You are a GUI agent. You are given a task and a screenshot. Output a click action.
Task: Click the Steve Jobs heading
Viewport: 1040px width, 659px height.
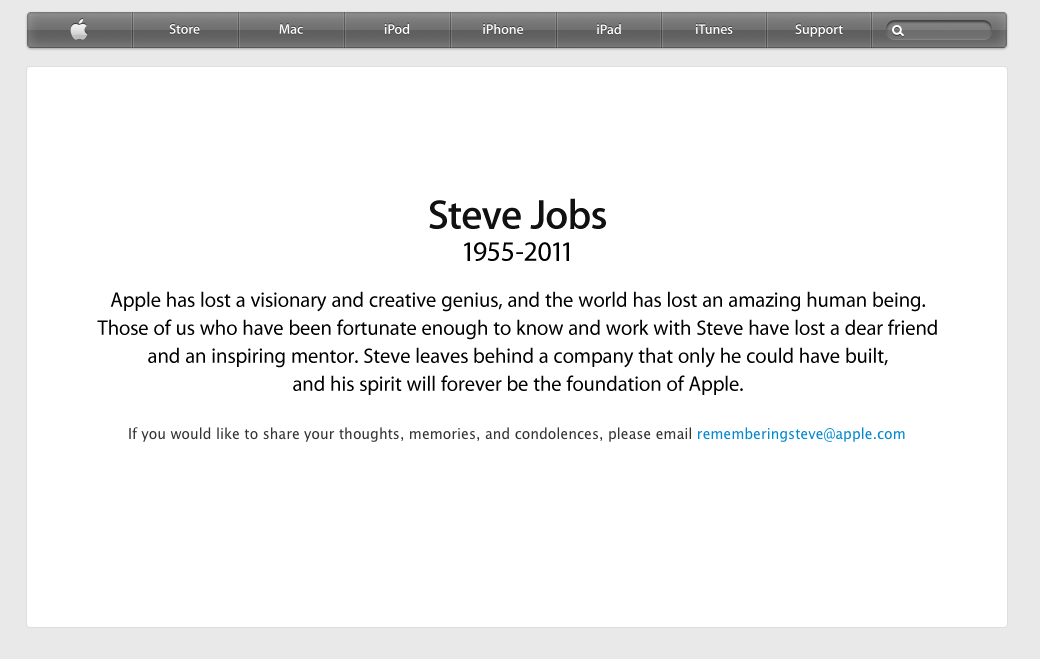[517, 215]
